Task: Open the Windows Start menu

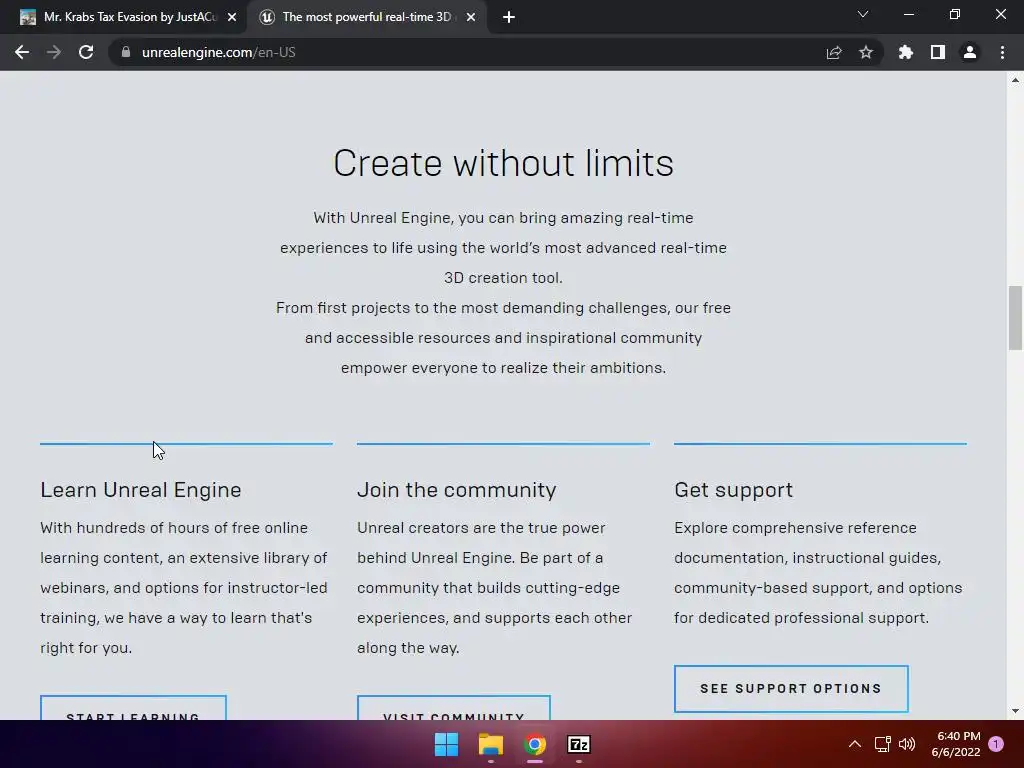Action: (x=447, y=744)
